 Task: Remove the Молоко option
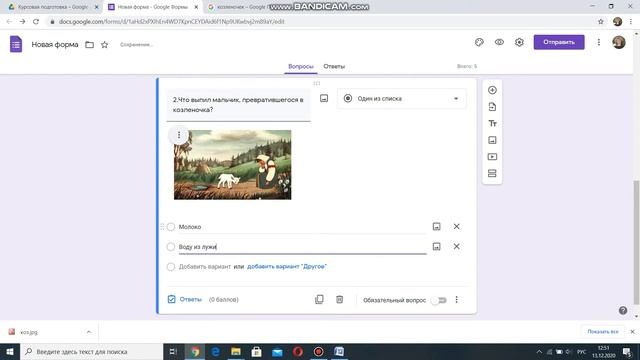[x=456, y=226]
